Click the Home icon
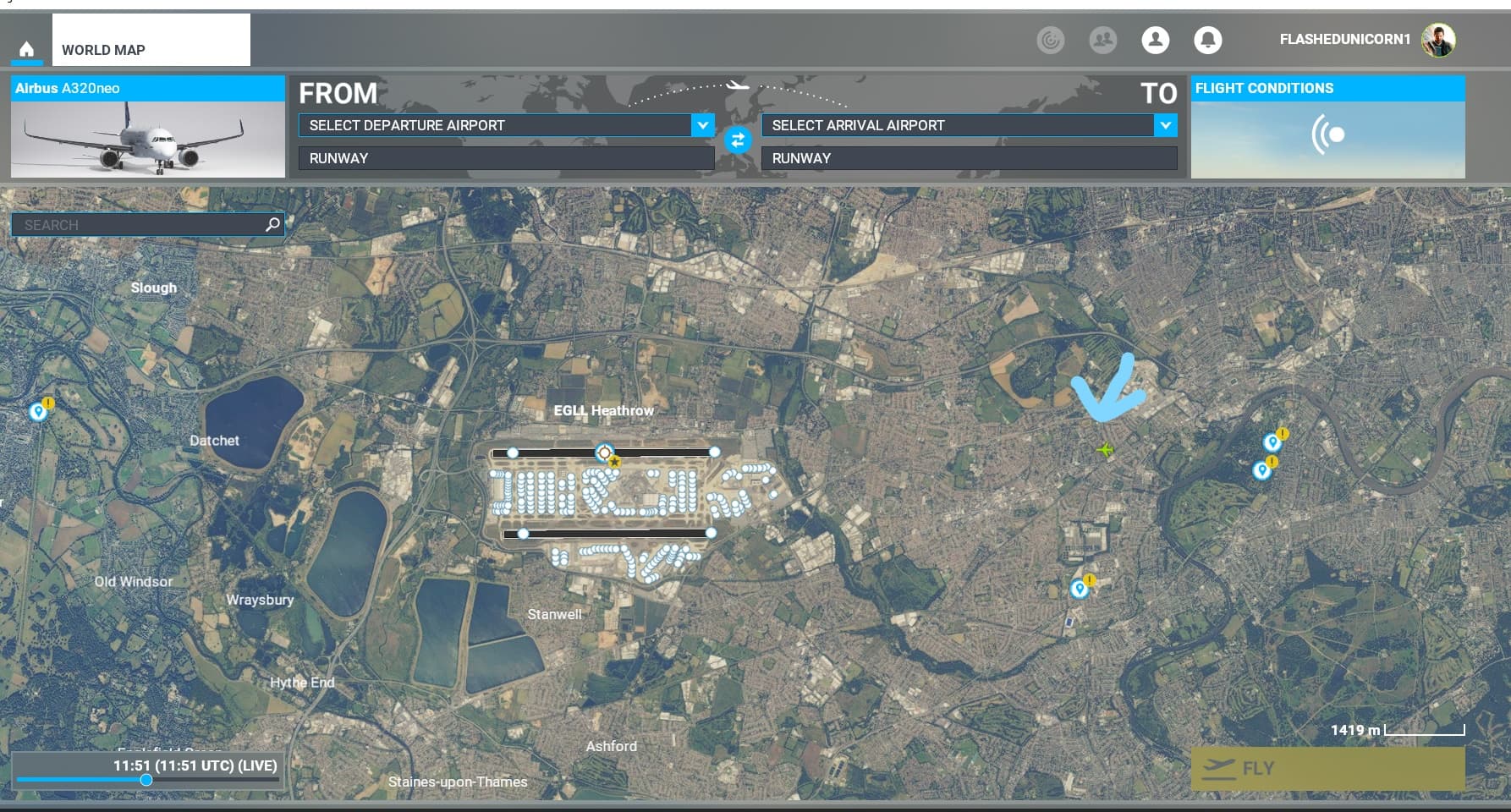Viewport: 1511px width, 812px height. pos(26,49)
